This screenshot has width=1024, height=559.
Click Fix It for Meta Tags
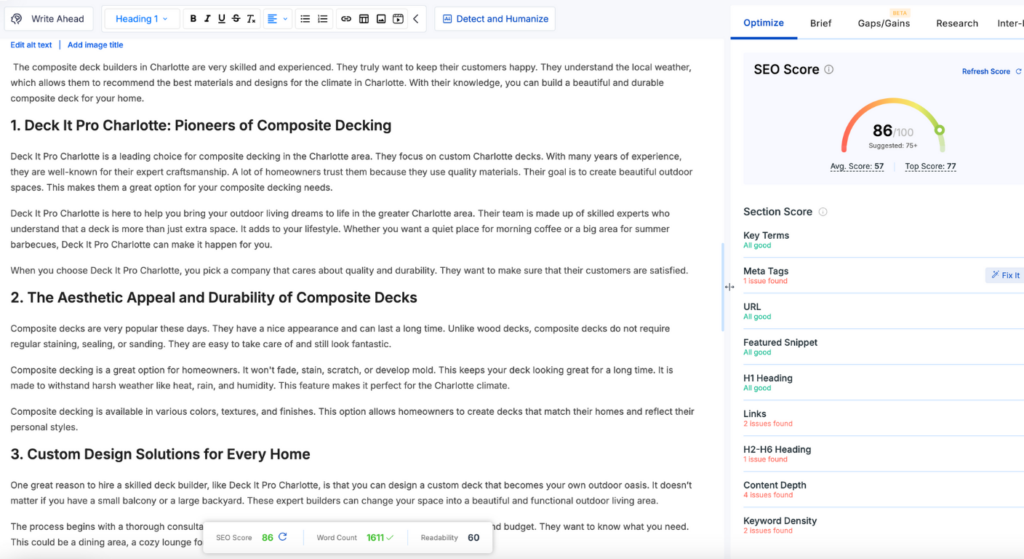(1005, 276)
